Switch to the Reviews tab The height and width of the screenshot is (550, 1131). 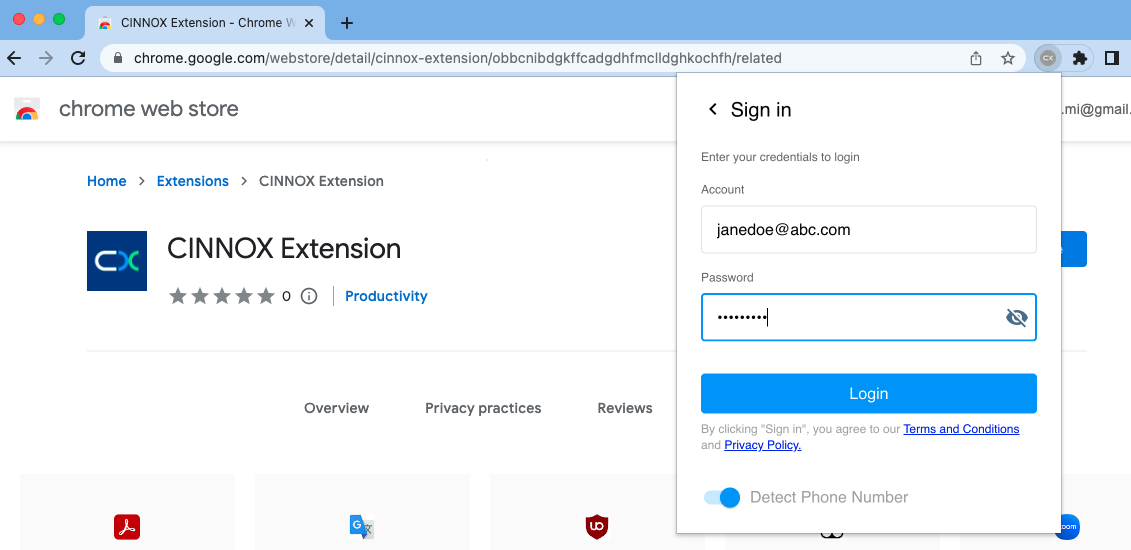tap(625, 408)
